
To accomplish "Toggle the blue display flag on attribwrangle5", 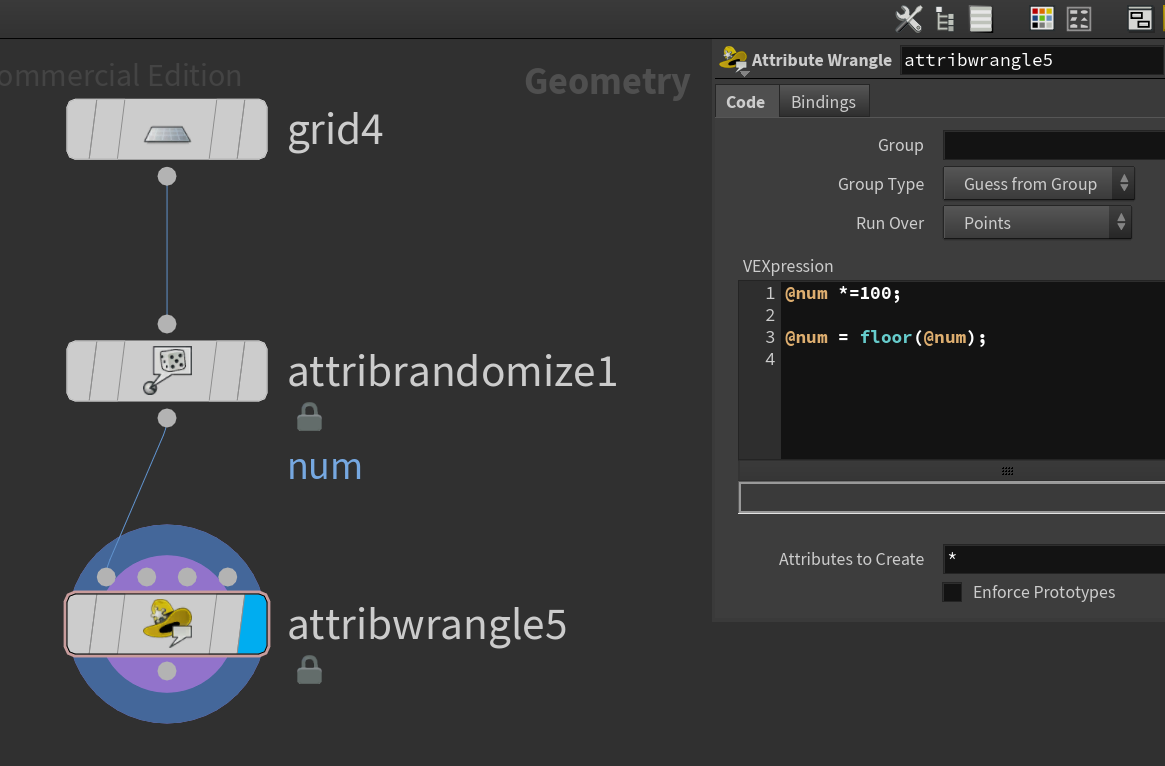I will pos(253,624).
